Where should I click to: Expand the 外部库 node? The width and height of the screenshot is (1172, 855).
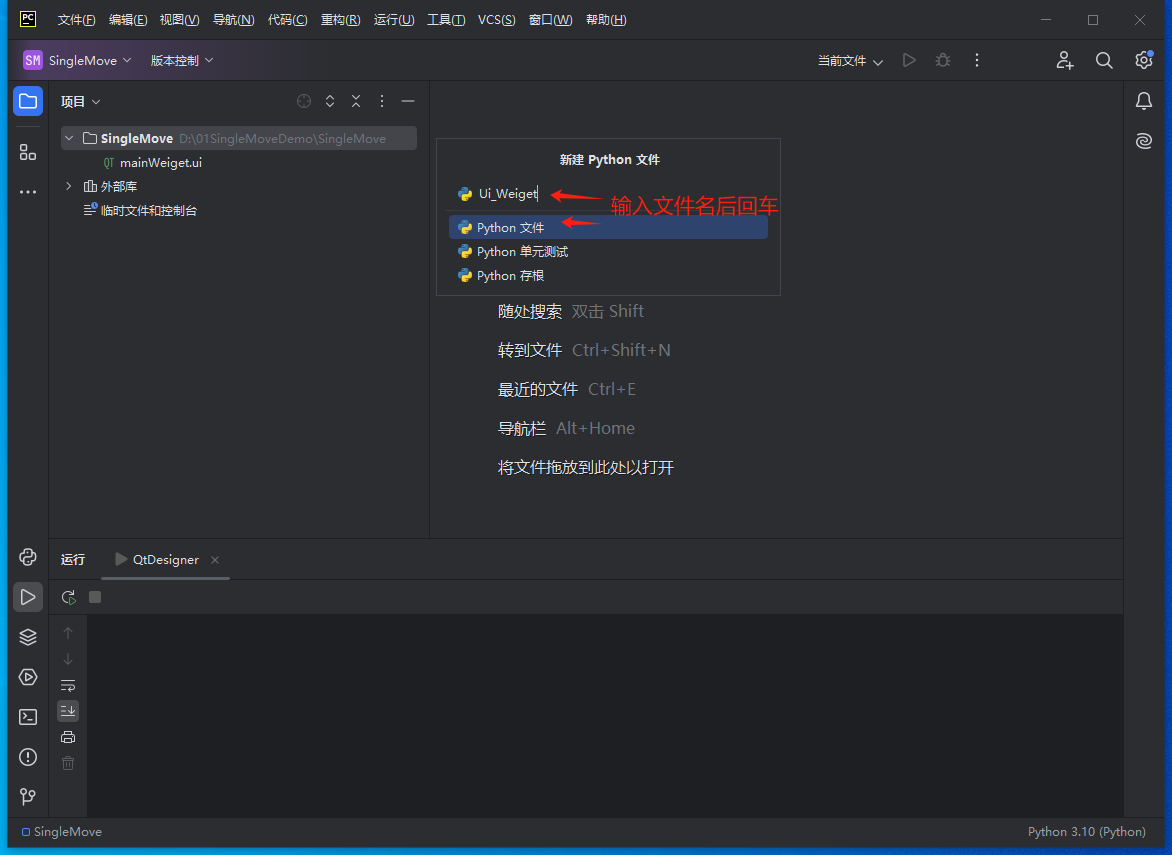(69, 186)
